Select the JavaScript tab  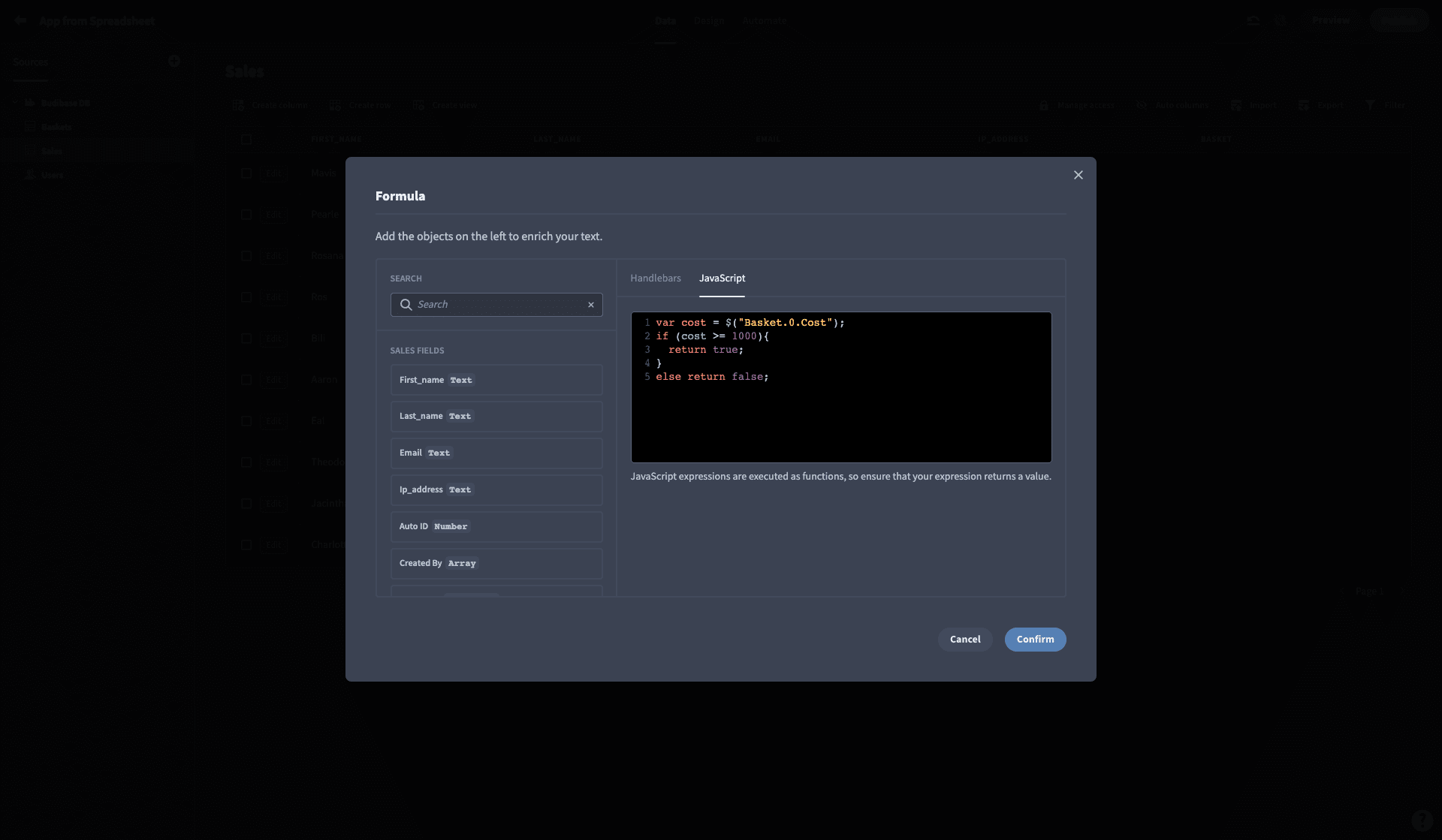[x=722, y=278]
